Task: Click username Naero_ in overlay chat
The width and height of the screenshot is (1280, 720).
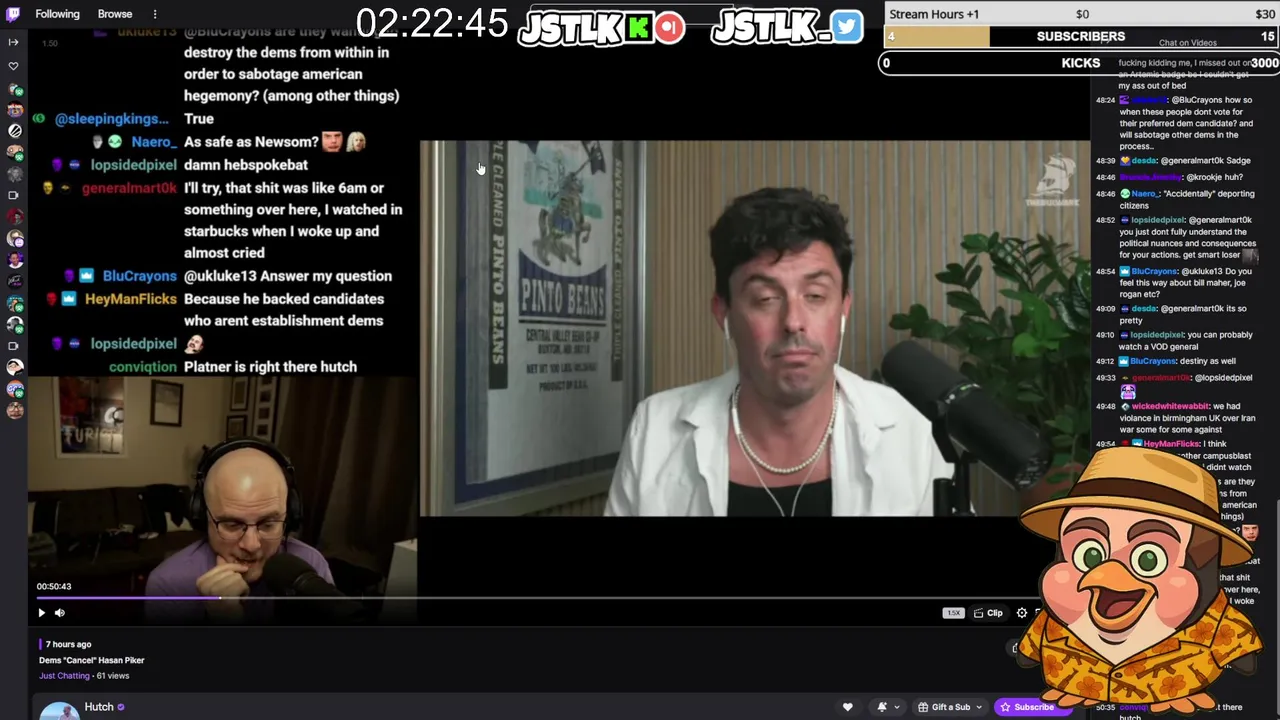Action: (x=154, y=142)
